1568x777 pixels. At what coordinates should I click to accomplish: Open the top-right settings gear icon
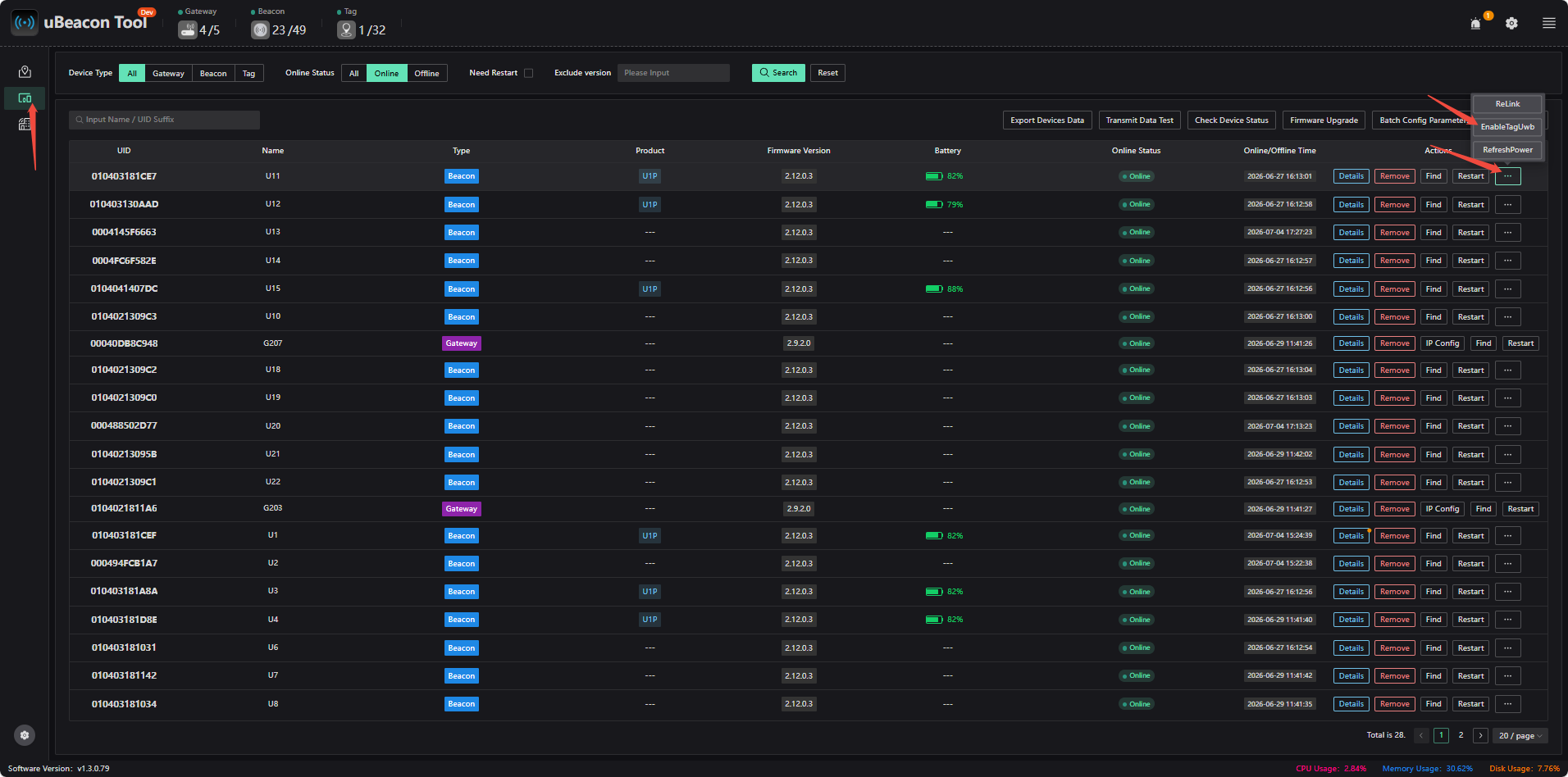[1511, 24]
